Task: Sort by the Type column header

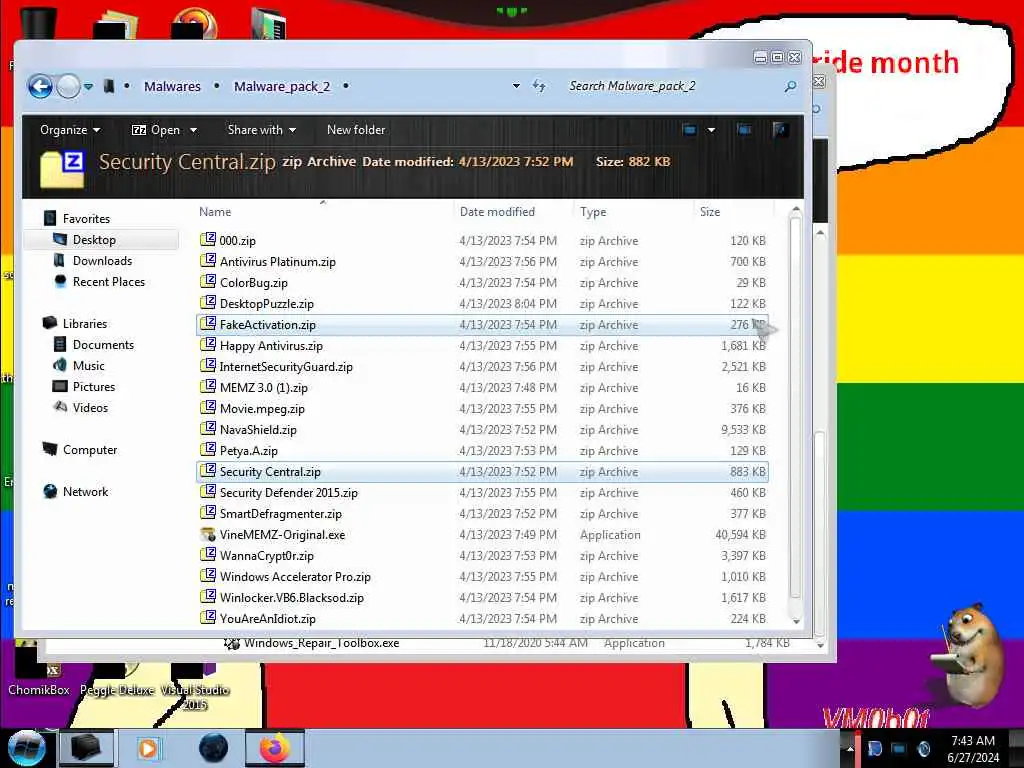Action: [593, 212]
